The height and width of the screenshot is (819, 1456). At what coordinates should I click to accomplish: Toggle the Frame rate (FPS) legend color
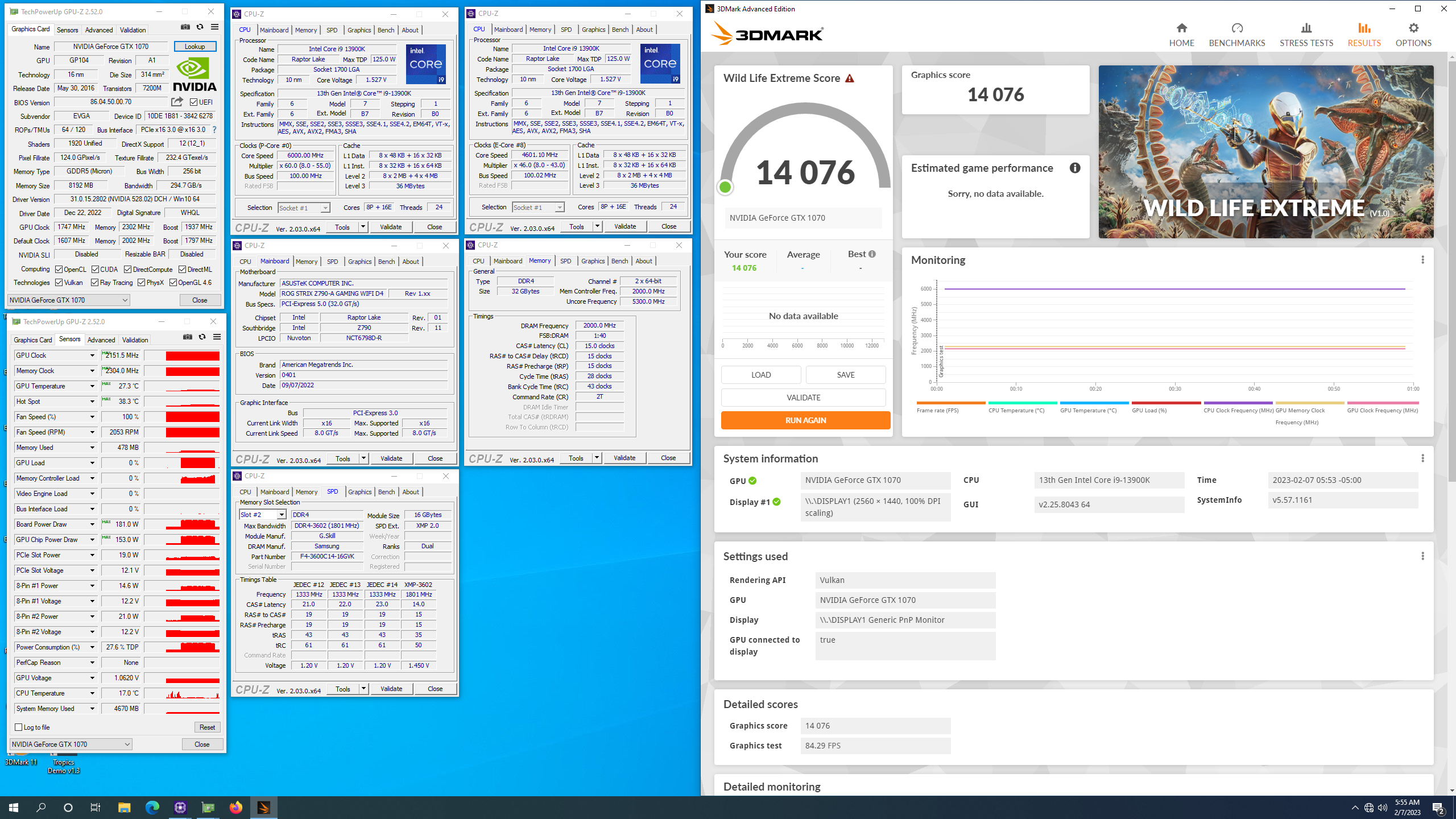951,403
